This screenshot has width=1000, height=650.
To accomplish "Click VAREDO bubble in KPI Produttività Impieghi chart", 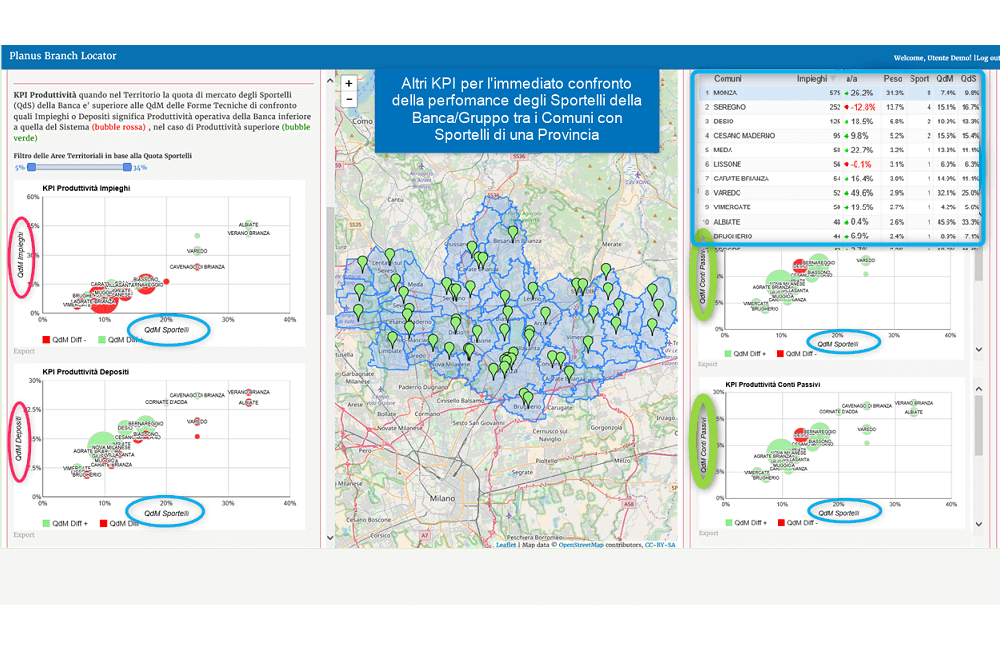I will coord(197,251).
